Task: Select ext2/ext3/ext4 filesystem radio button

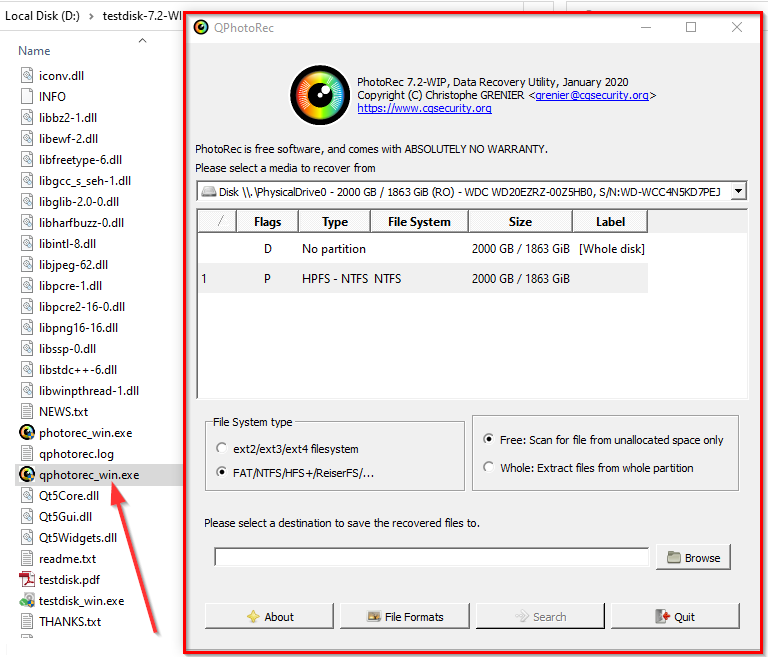Action: [x=221, y=448]
